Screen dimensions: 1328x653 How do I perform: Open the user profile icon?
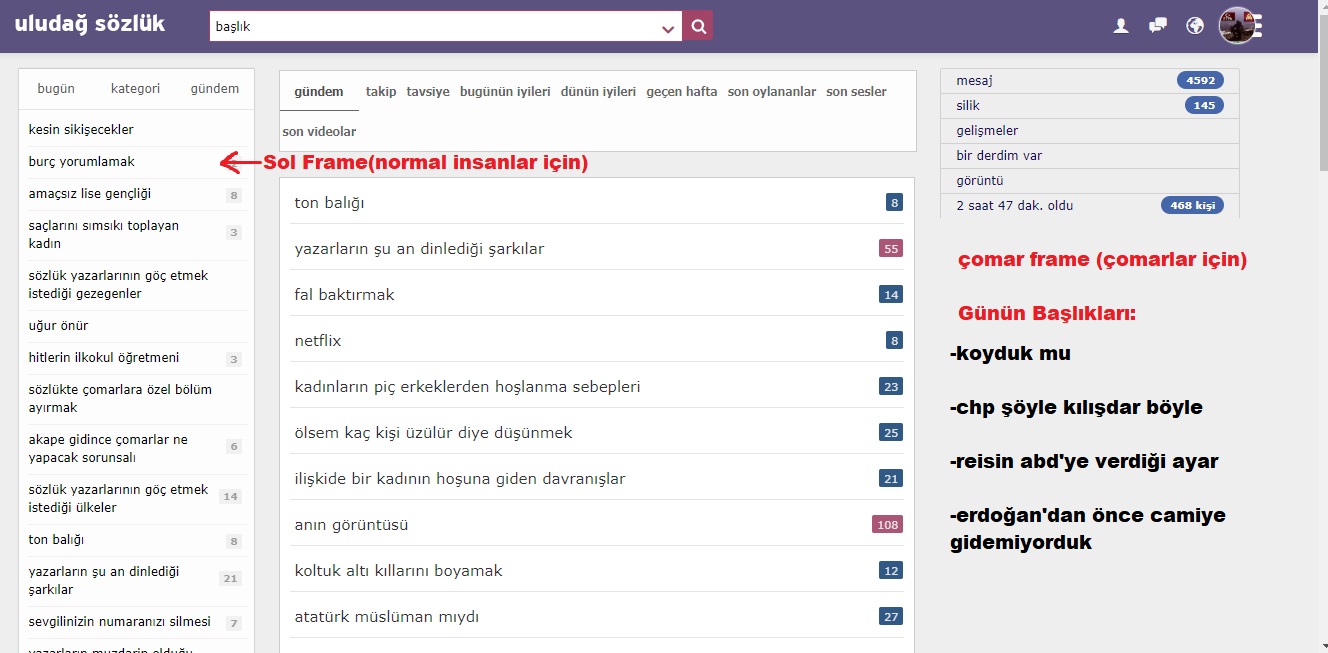click(1121, 26)
